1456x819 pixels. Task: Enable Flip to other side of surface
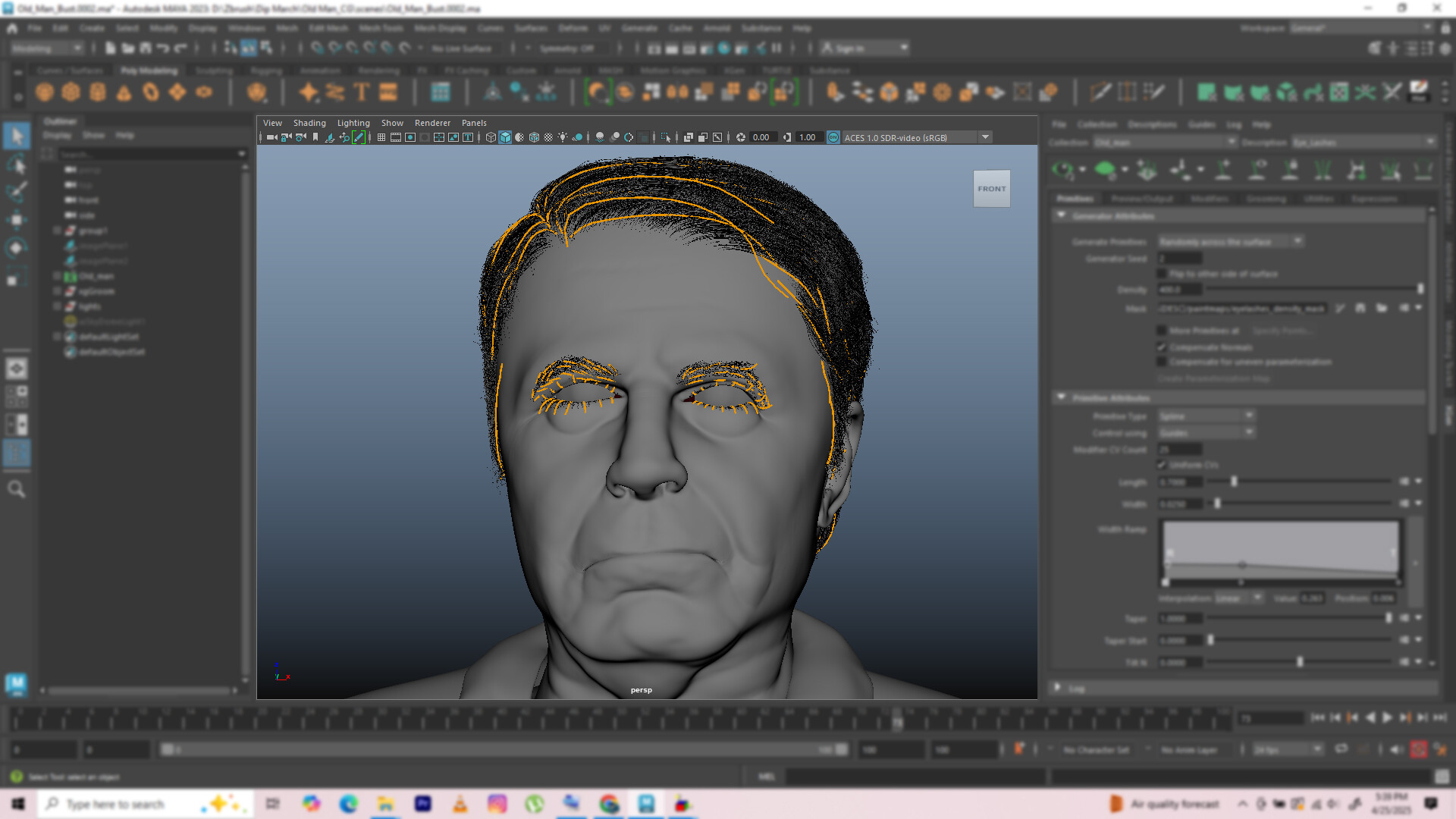1161,274
